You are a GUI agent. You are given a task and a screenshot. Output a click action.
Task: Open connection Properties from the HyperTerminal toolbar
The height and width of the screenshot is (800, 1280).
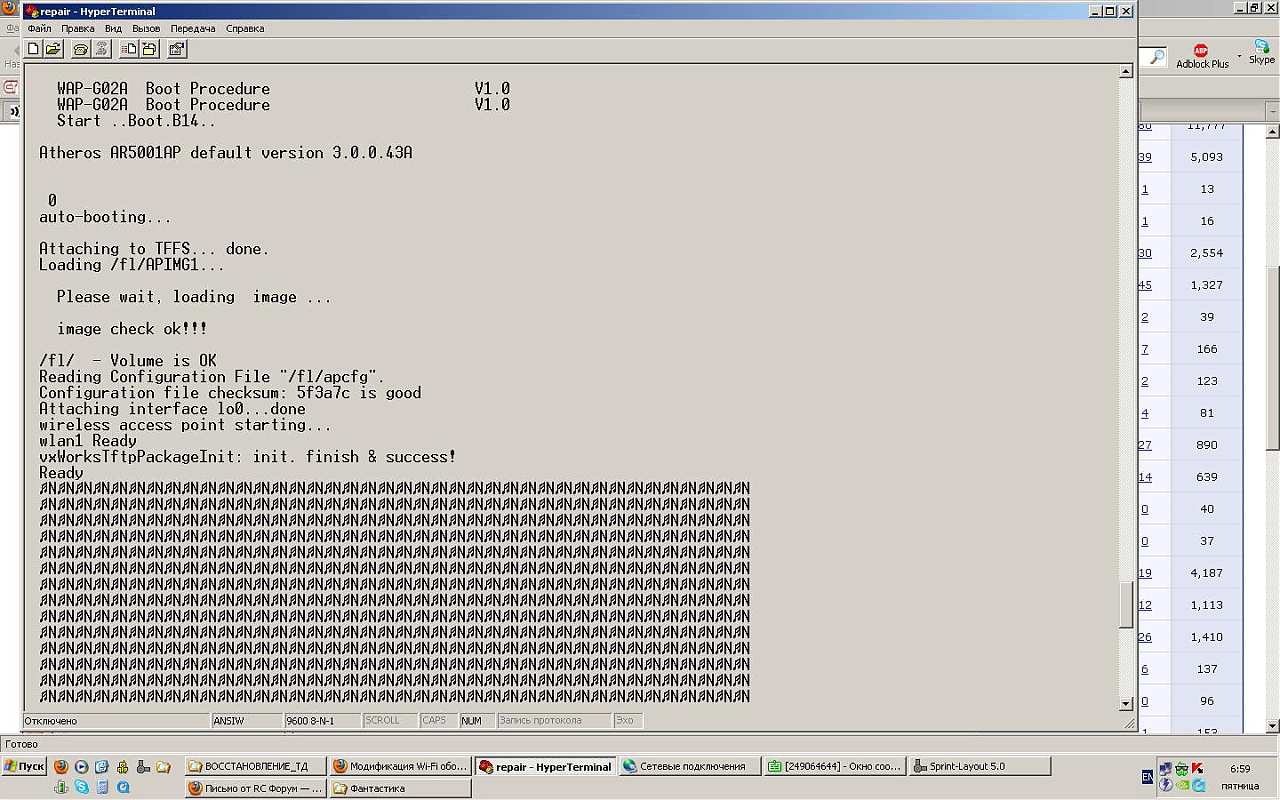coord(177,49)
